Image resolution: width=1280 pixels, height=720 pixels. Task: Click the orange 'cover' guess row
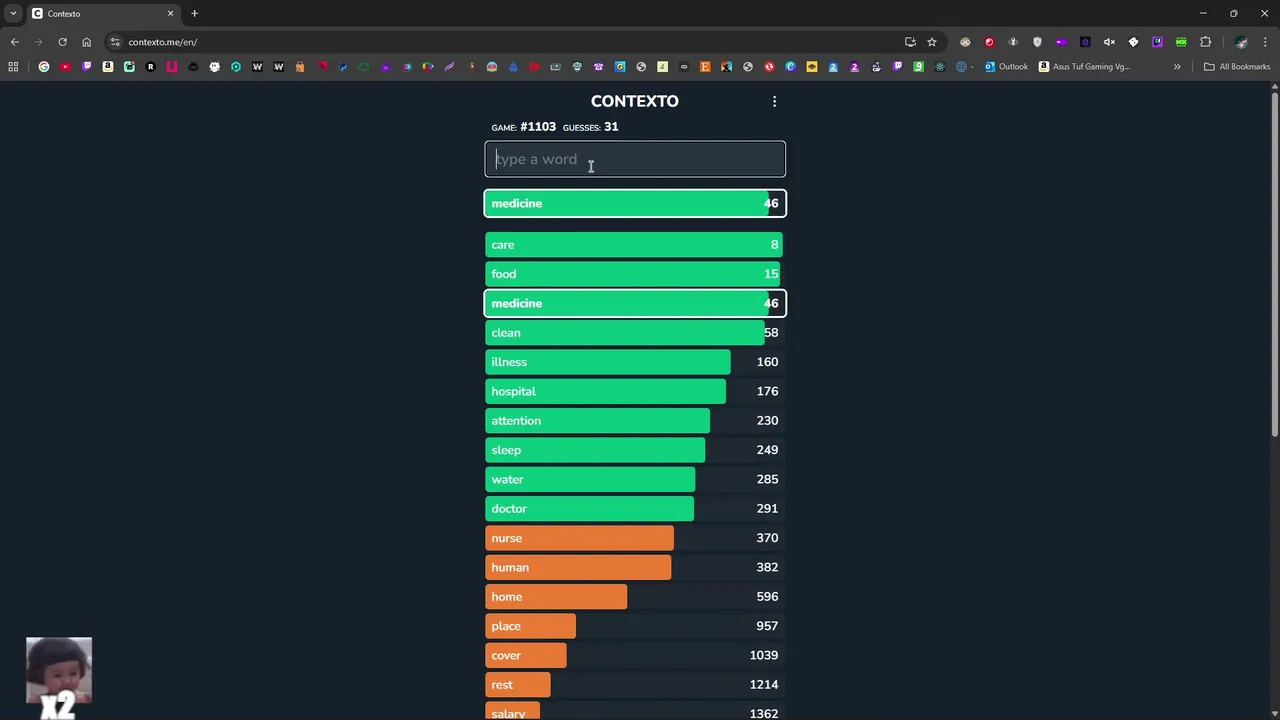pyautogui.click(x=635, y=655)
